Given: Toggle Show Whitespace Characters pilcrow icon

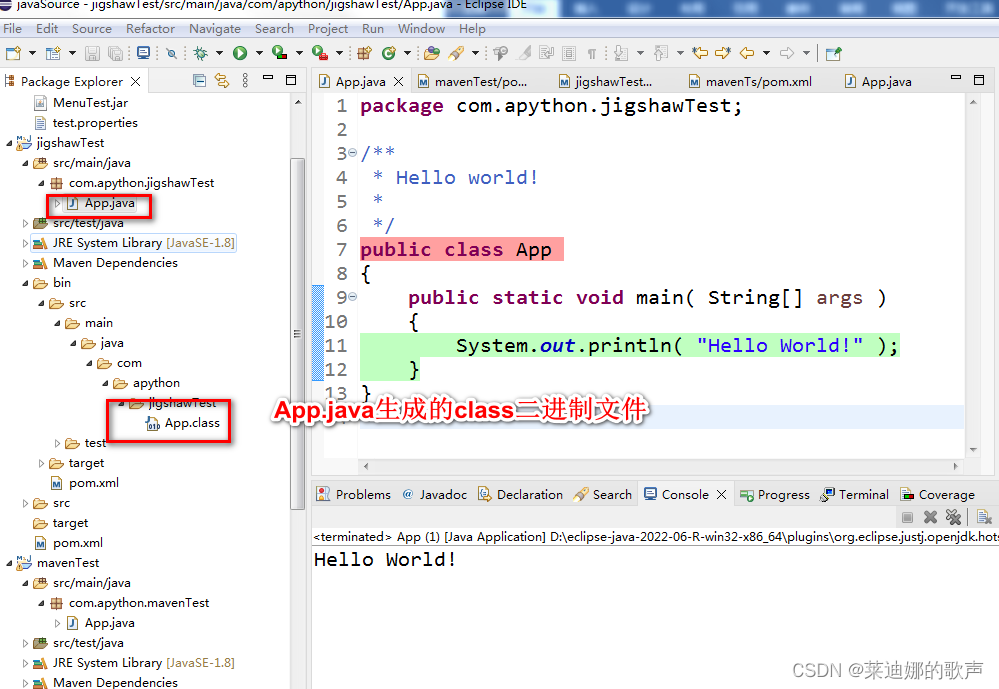Looking at the screenshot, I should click(592, 53).
